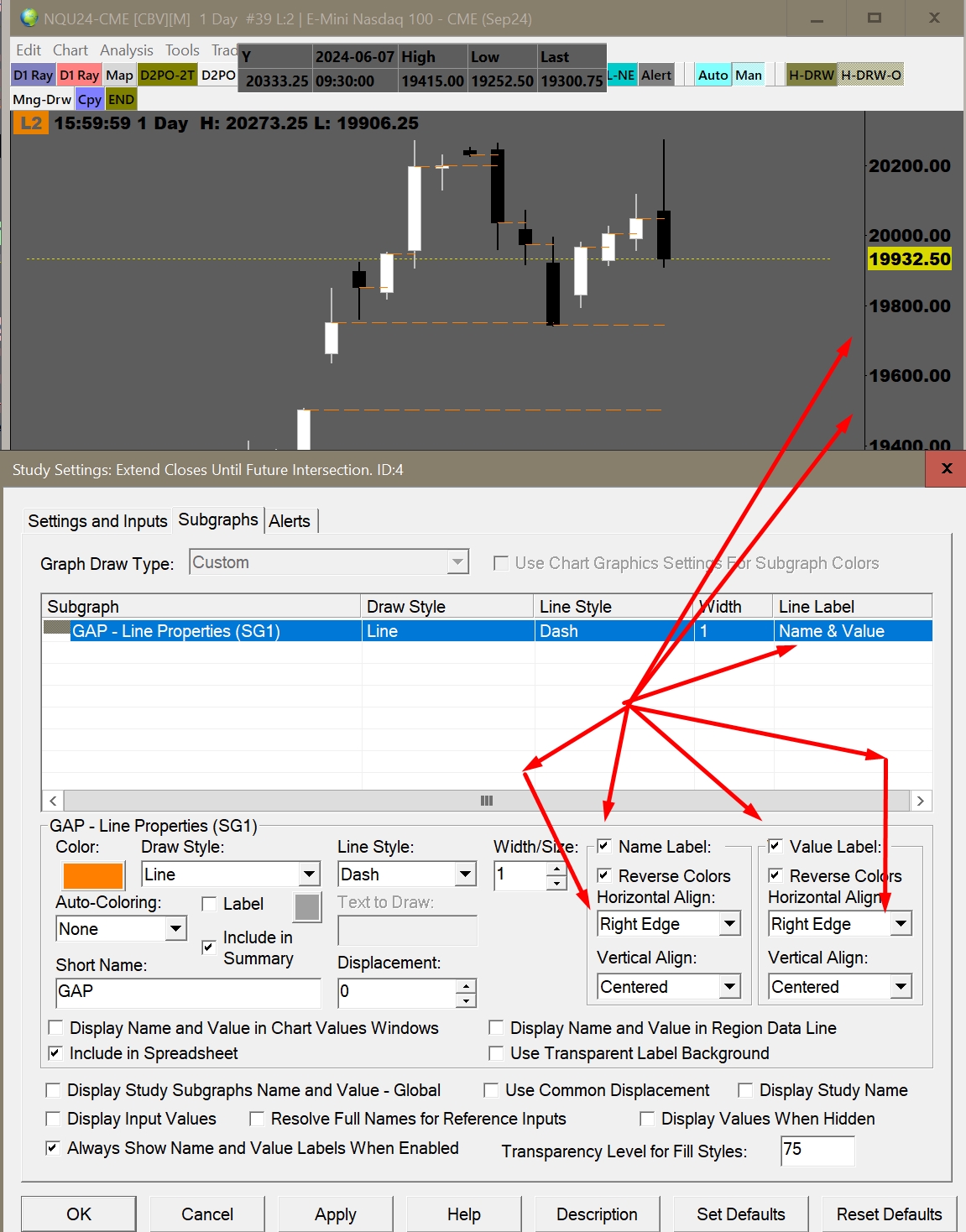Click the D1 Ray red toolbar button
The width and height of the screenshot is (966, 1232).
[x=80, y=76]
